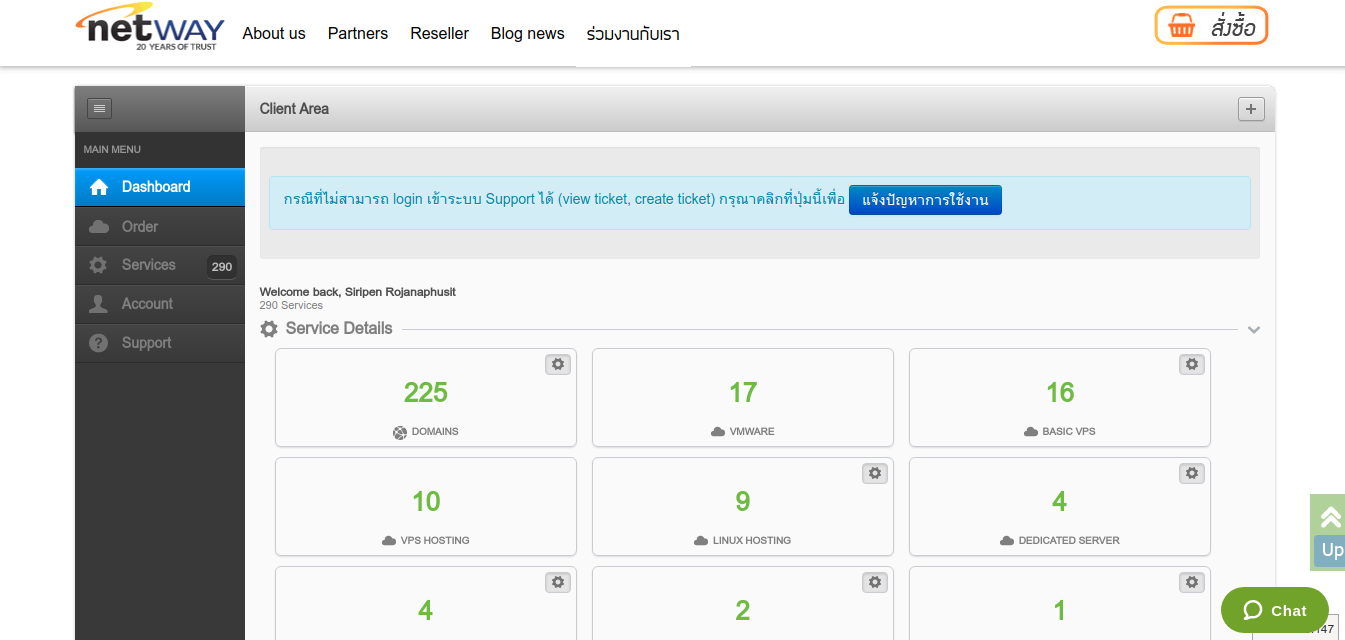This screenshot has height=640, width=1345.
Task: Open the 225 Domains card
Action: (x=425, y=397)
